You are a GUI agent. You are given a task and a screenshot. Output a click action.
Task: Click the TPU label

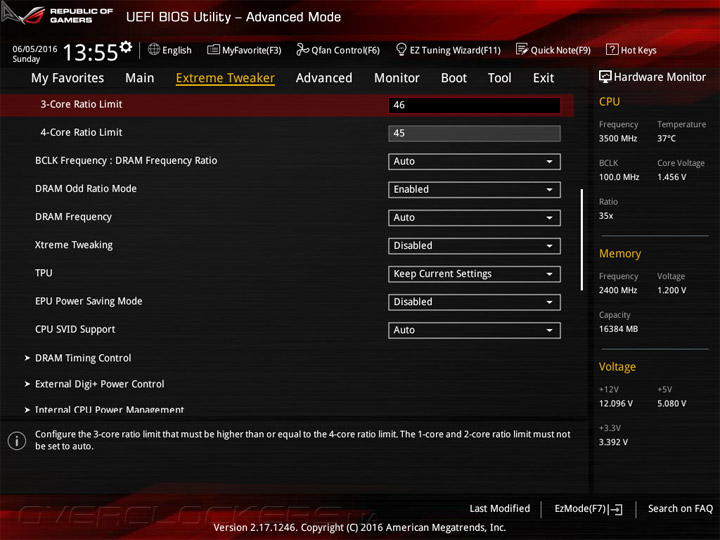44,273
